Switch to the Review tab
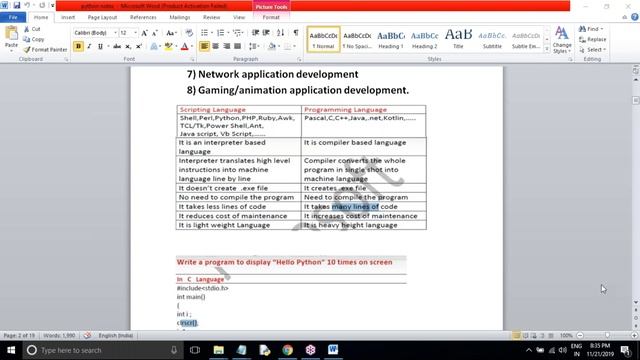Image resolution: width=640 pixels, height=360 pixels. [x=211, y=17]
